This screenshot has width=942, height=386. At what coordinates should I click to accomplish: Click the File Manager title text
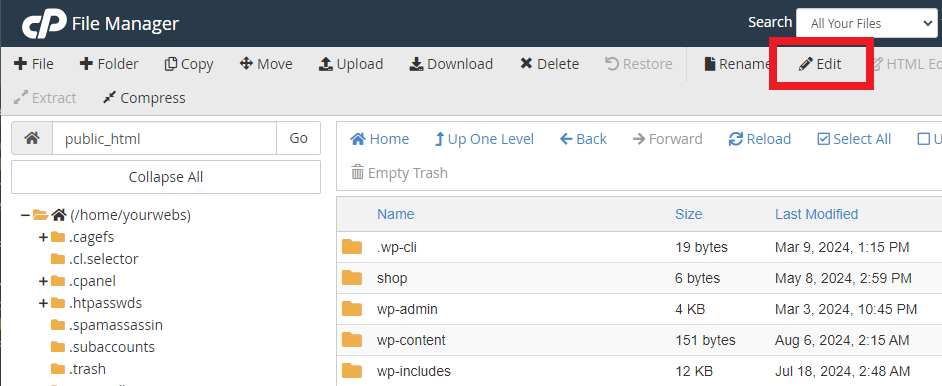click(x=125, y=24)
